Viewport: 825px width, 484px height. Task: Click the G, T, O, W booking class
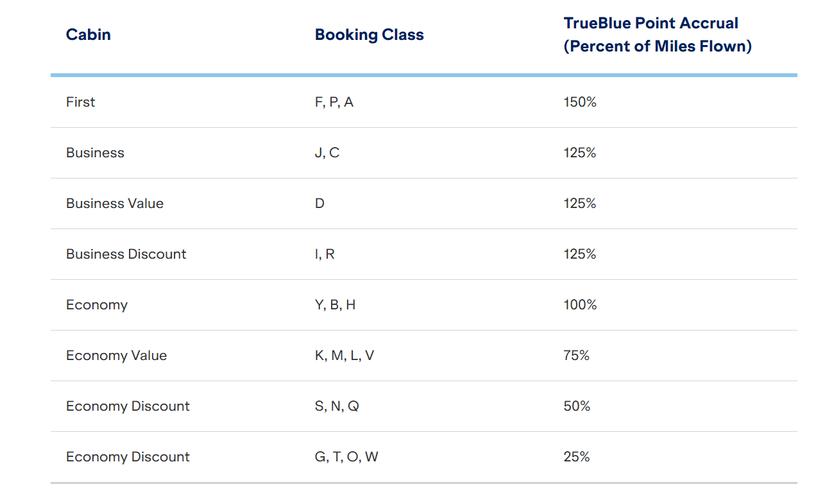pos(346,457)
